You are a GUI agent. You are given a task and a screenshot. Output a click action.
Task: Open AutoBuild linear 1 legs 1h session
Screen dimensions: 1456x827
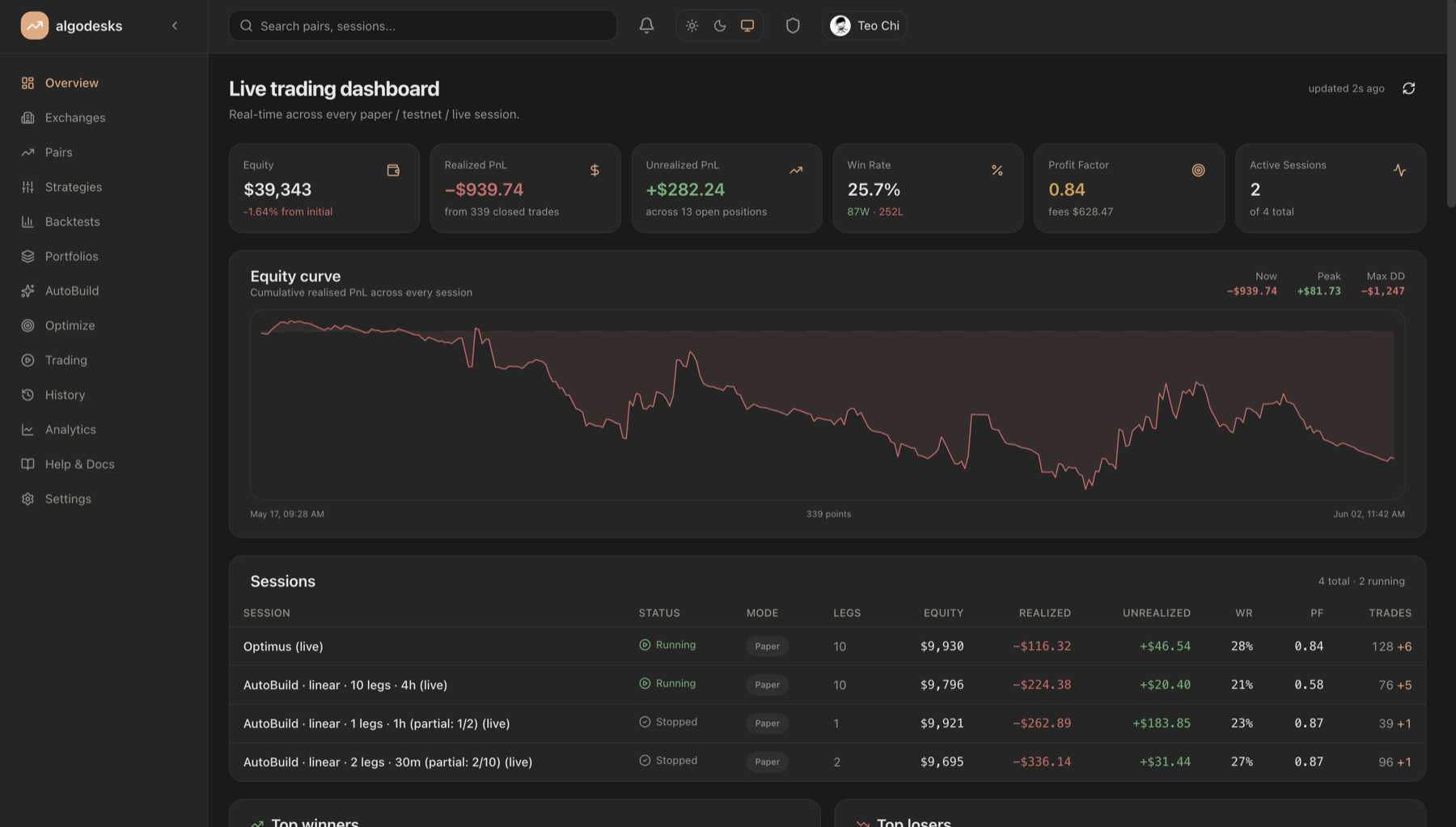(827, 723)
